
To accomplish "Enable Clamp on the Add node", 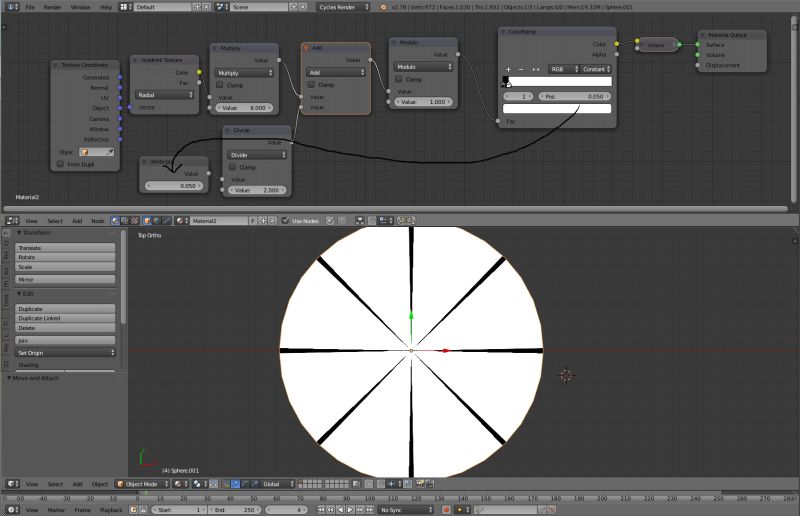I will [x=311, y=85].
